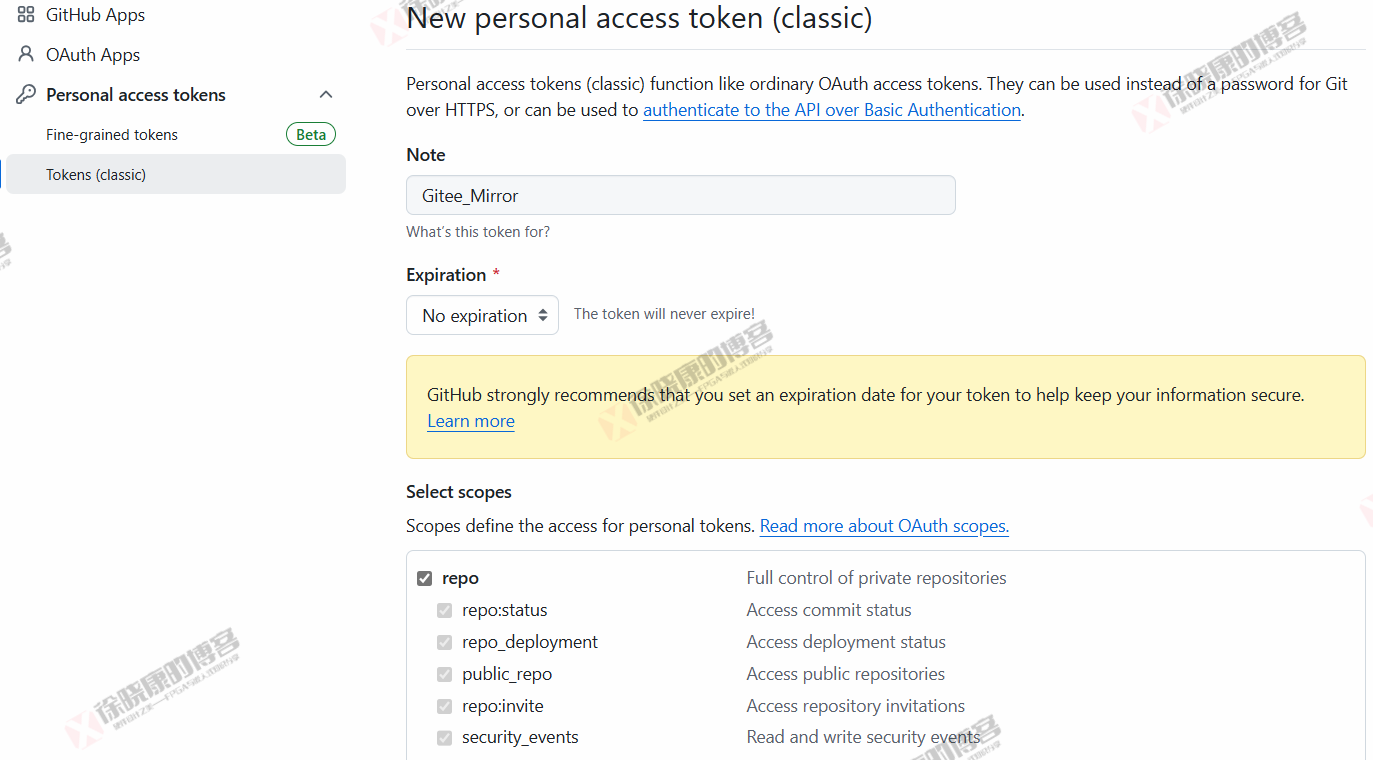
Task: Click inside the Note field showing Gitee_Mirror
Action: [680, 195]
